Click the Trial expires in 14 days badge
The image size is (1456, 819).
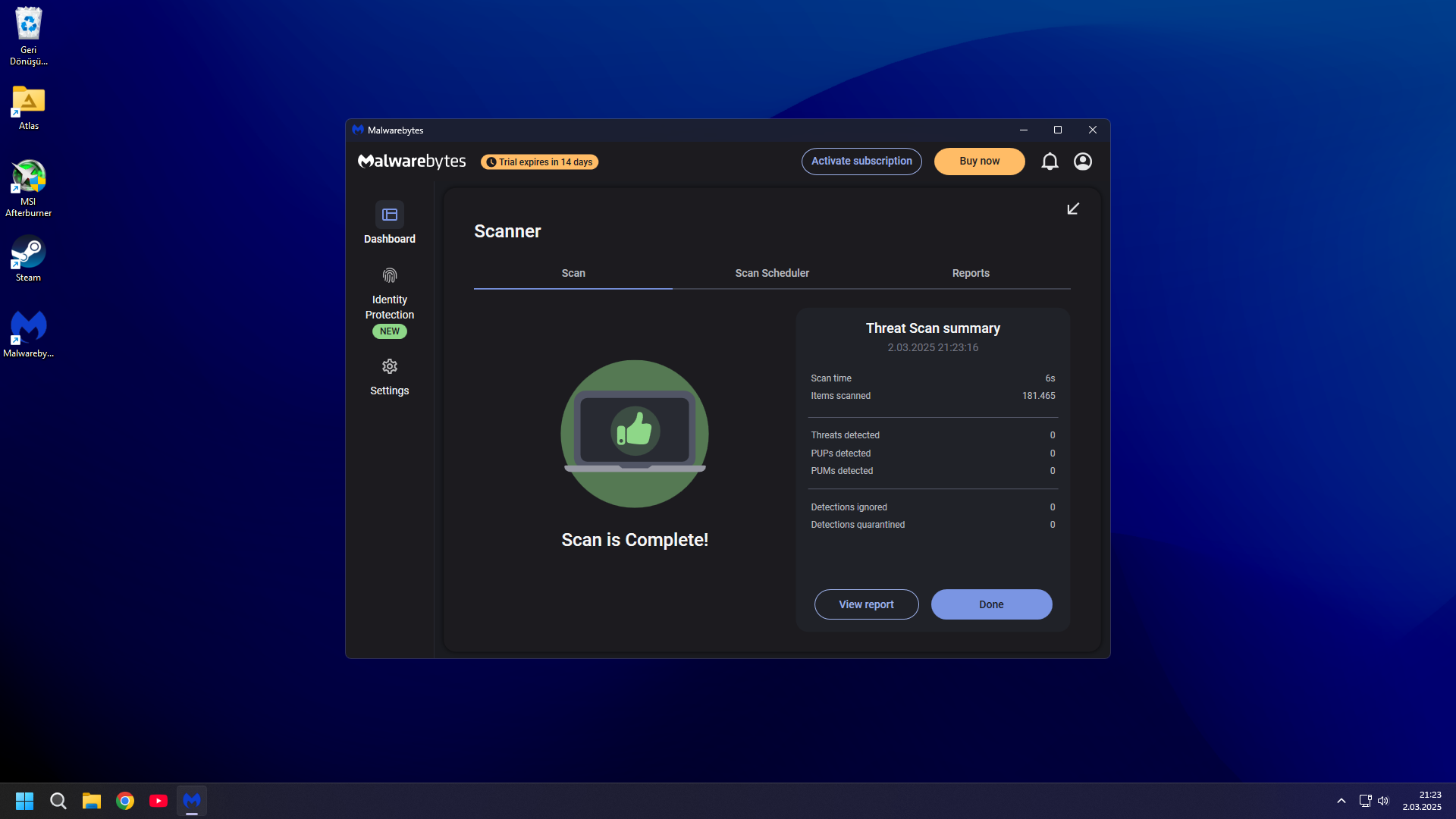[x=539, y=162]
